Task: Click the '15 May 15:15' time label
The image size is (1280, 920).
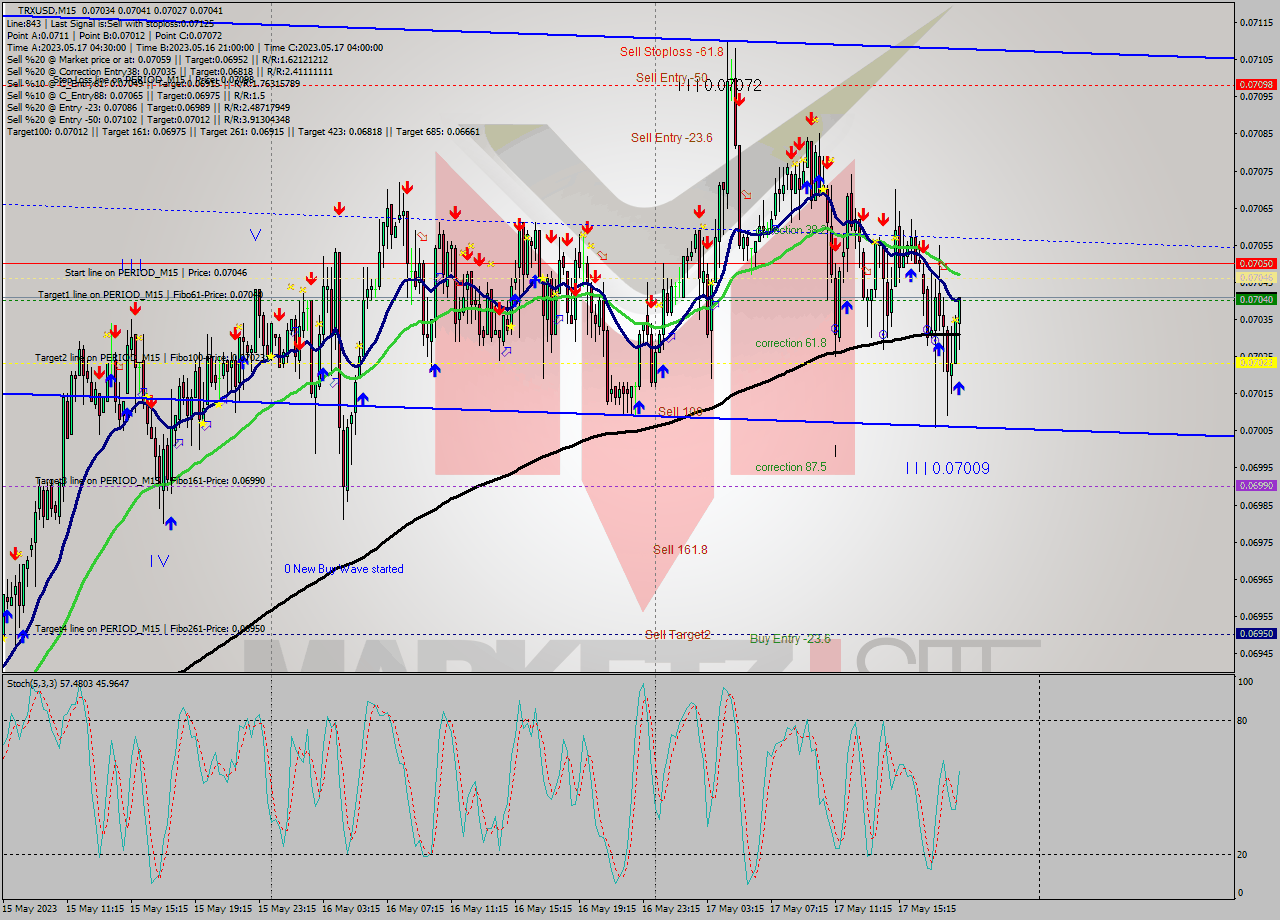Action: 159,909
